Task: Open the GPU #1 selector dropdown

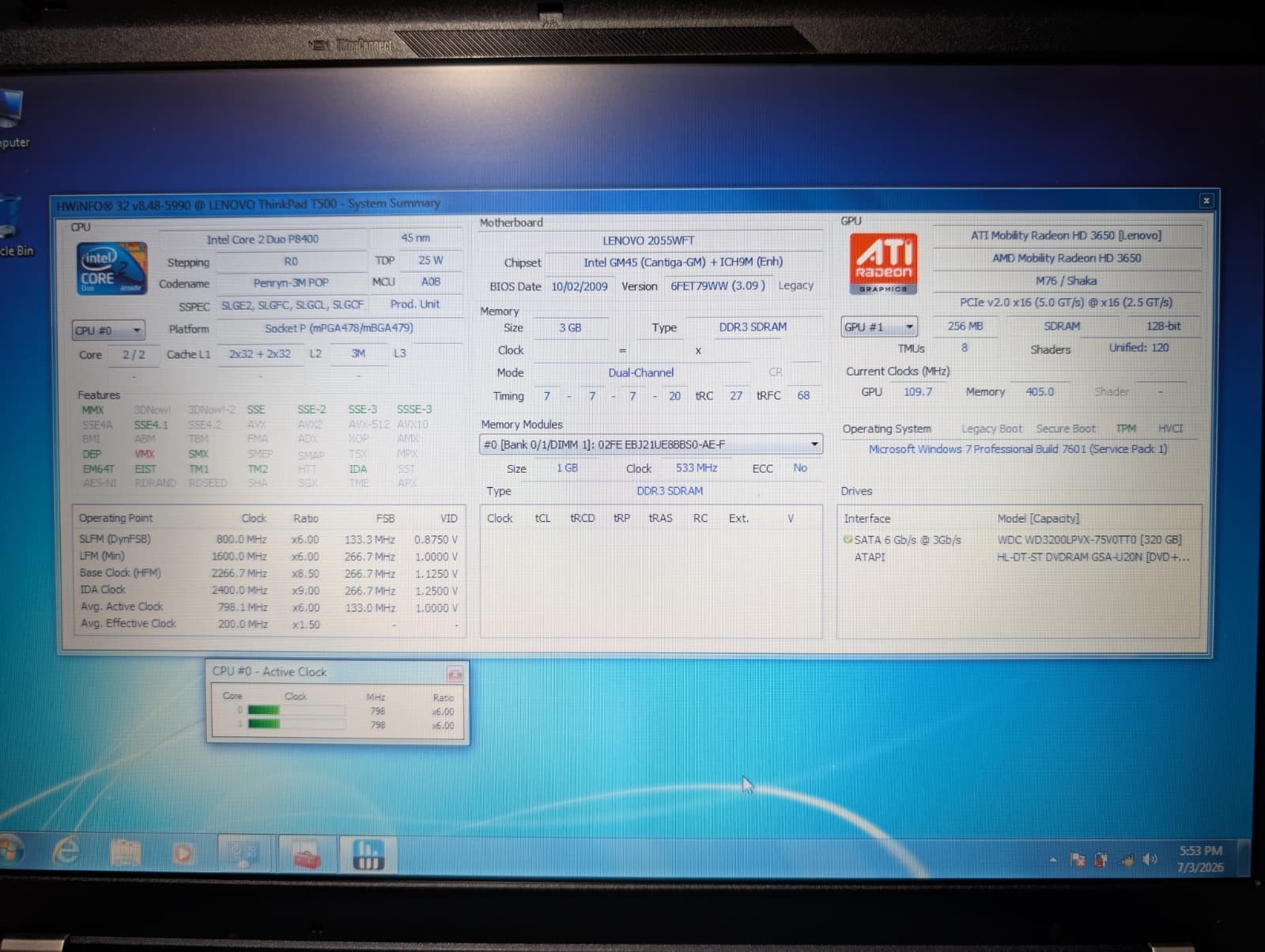Action: tap(879, 327)
